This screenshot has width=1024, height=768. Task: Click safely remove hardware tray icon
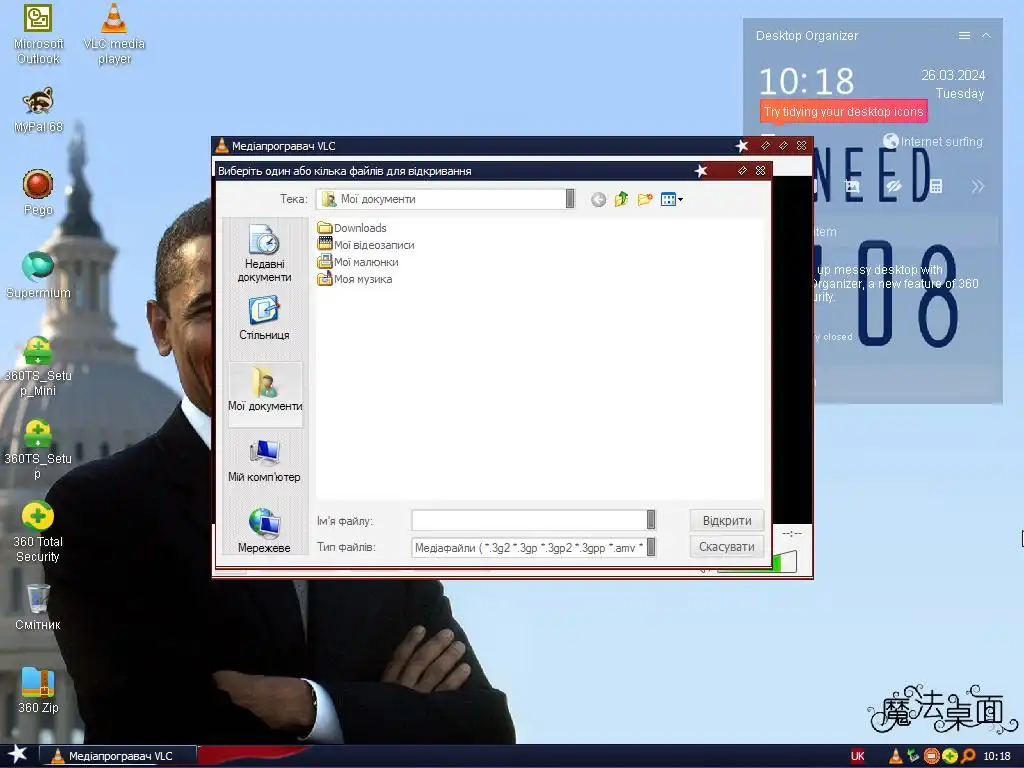(913, 756)
